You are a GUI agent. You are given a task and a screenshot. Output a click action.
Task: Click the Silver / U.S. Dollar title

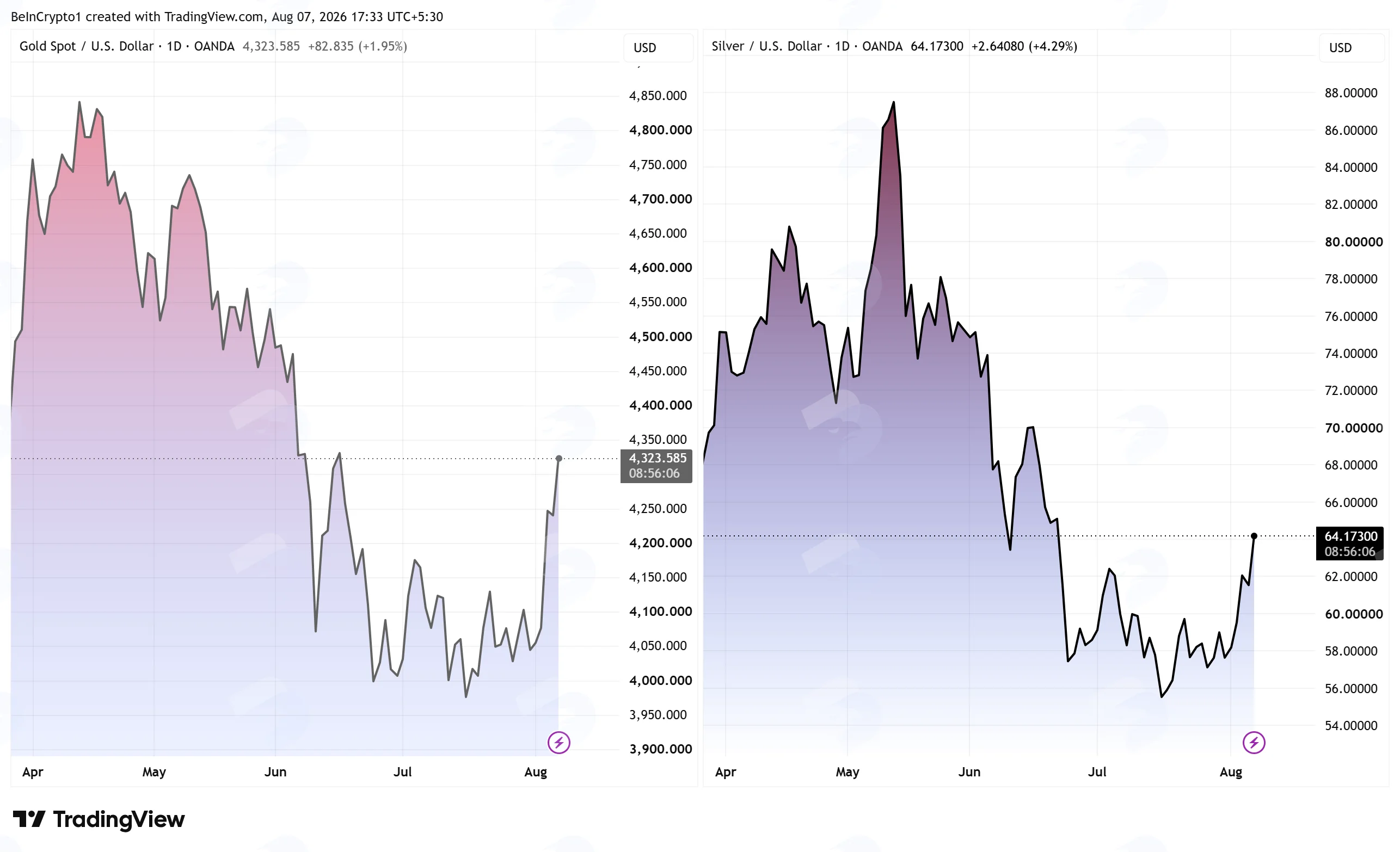pyautogui.click(x=766, y=46)
